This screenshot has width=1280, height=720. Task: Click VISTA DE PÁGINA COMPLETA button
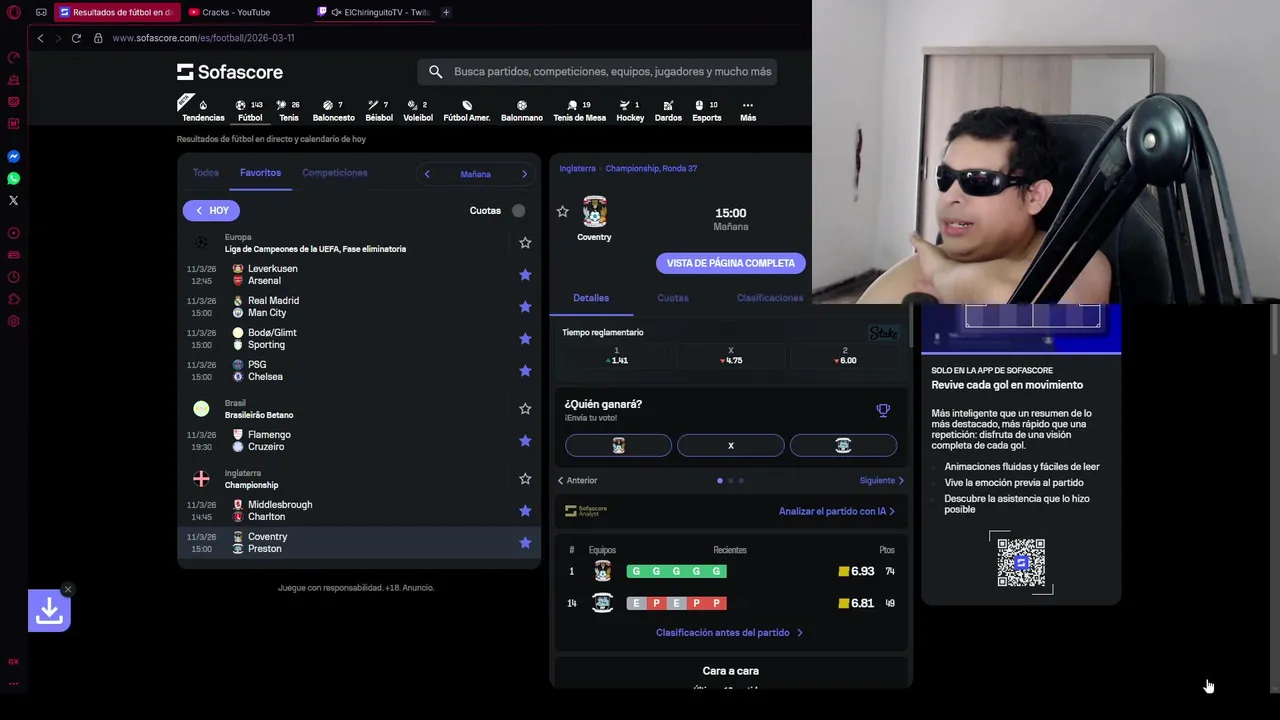click(x=731, y=263)
